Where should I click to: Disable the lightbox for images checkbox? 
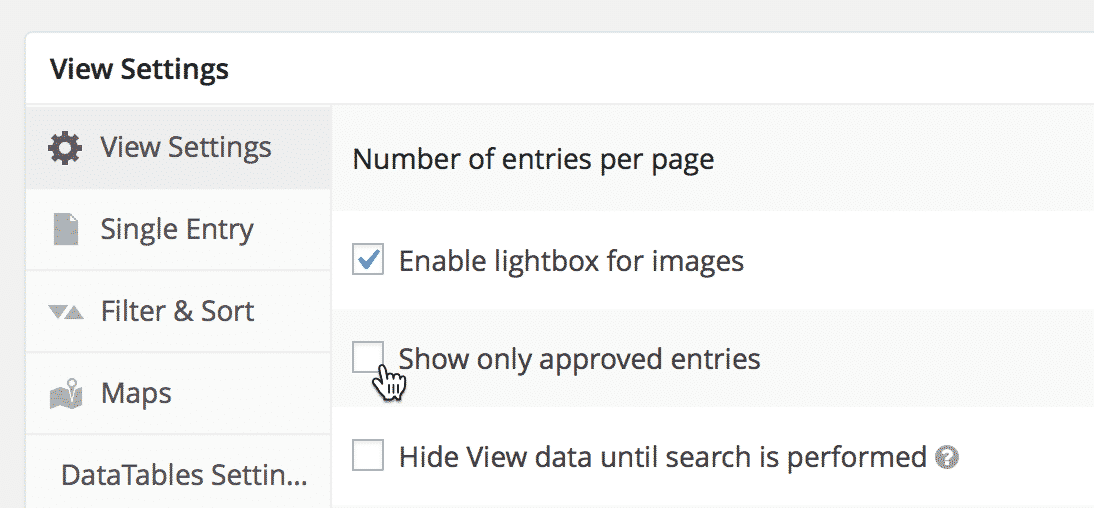click(x=368, y=260)
